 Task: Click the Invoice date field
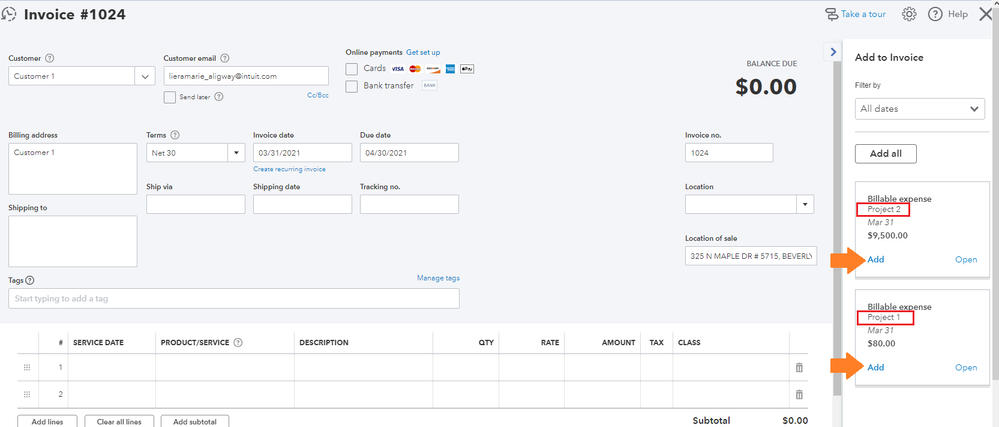303,153
